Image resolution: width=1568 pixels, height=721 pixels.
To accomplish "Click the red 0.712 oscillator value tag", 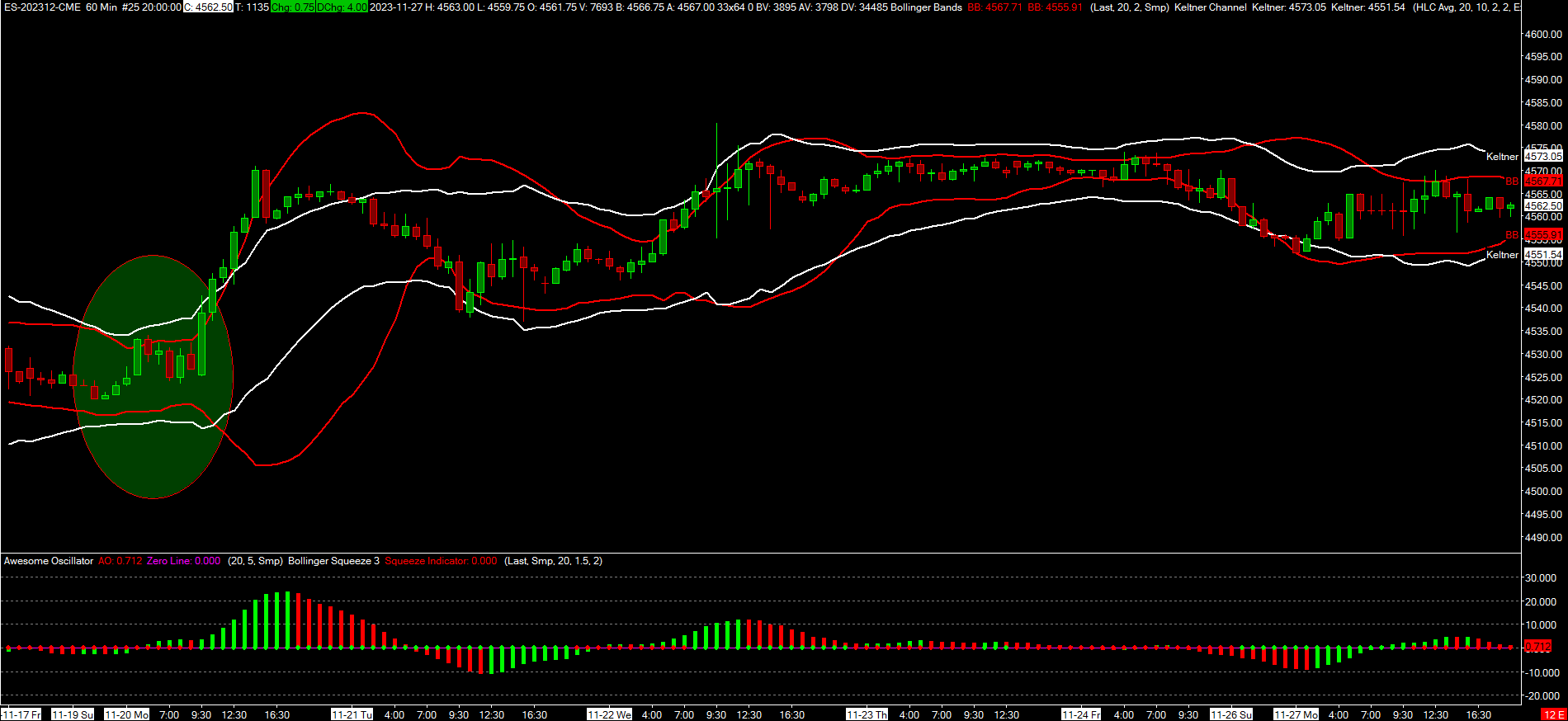I will [1538, 647].
